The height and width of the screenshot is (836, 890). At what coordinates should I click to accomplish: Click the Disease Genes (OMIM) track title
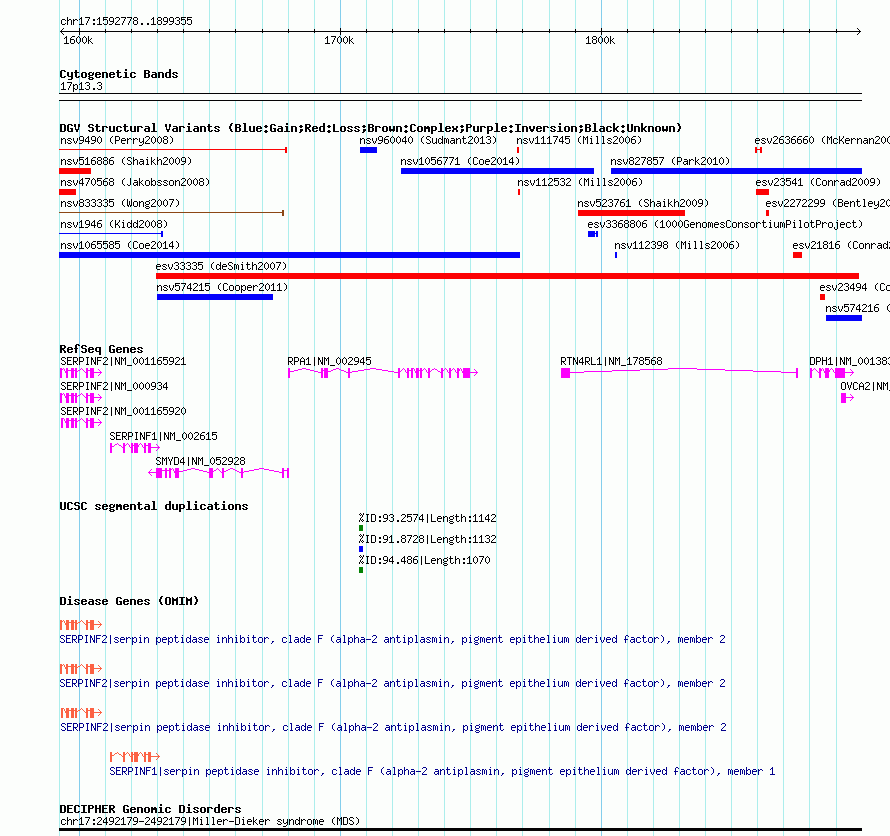pos(129,601)
